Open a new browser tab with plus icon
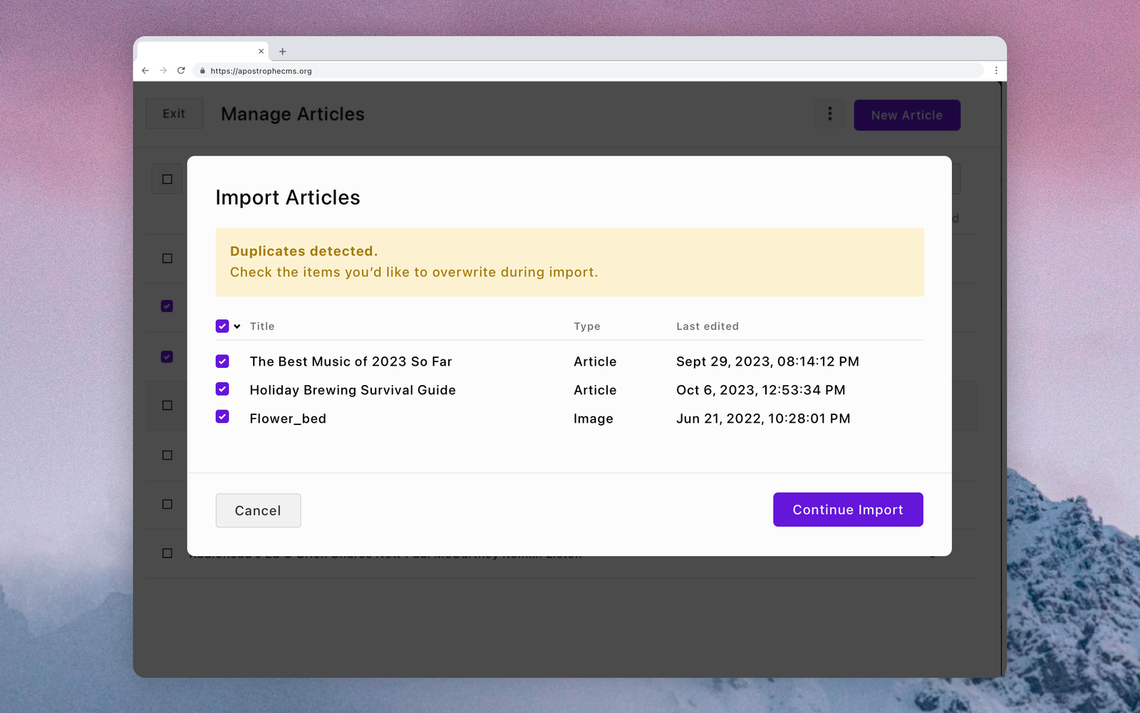The height and width of the screenshot is (713, 1140). click(283, 51)
